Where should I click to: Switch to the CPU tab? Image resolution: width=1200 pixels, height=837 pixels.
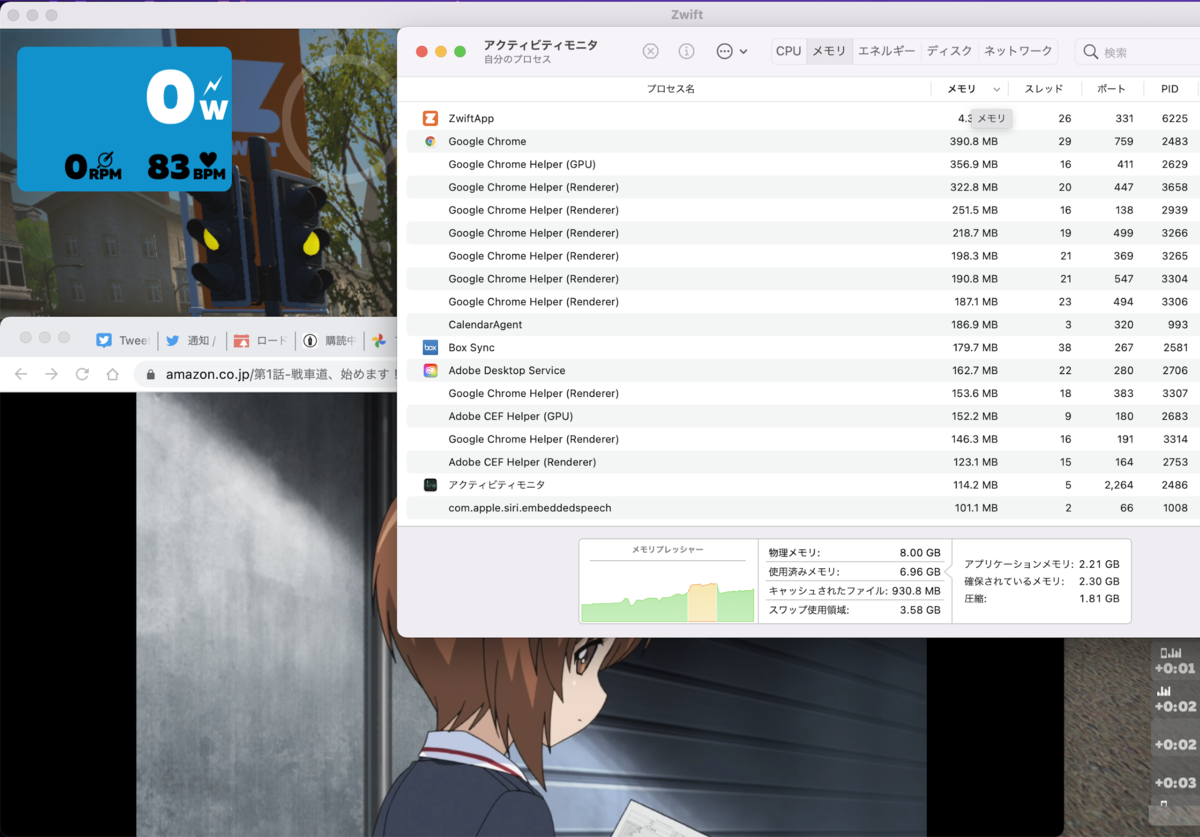click(788, 50)
